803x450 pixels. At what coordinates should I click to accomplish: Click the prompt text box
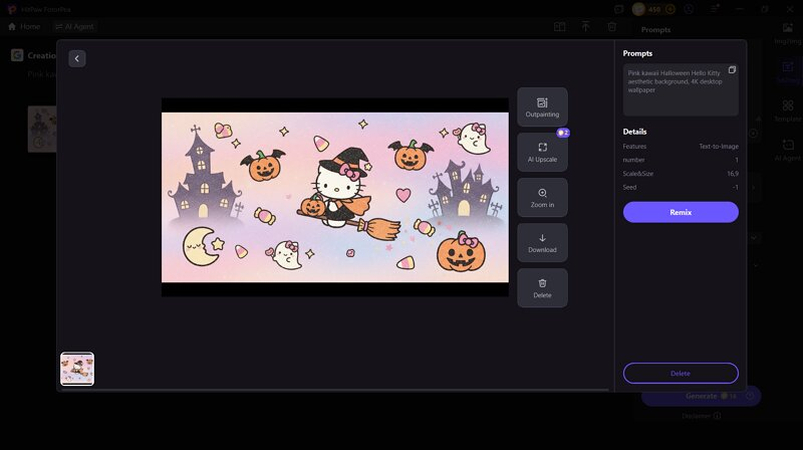point(681,90)
